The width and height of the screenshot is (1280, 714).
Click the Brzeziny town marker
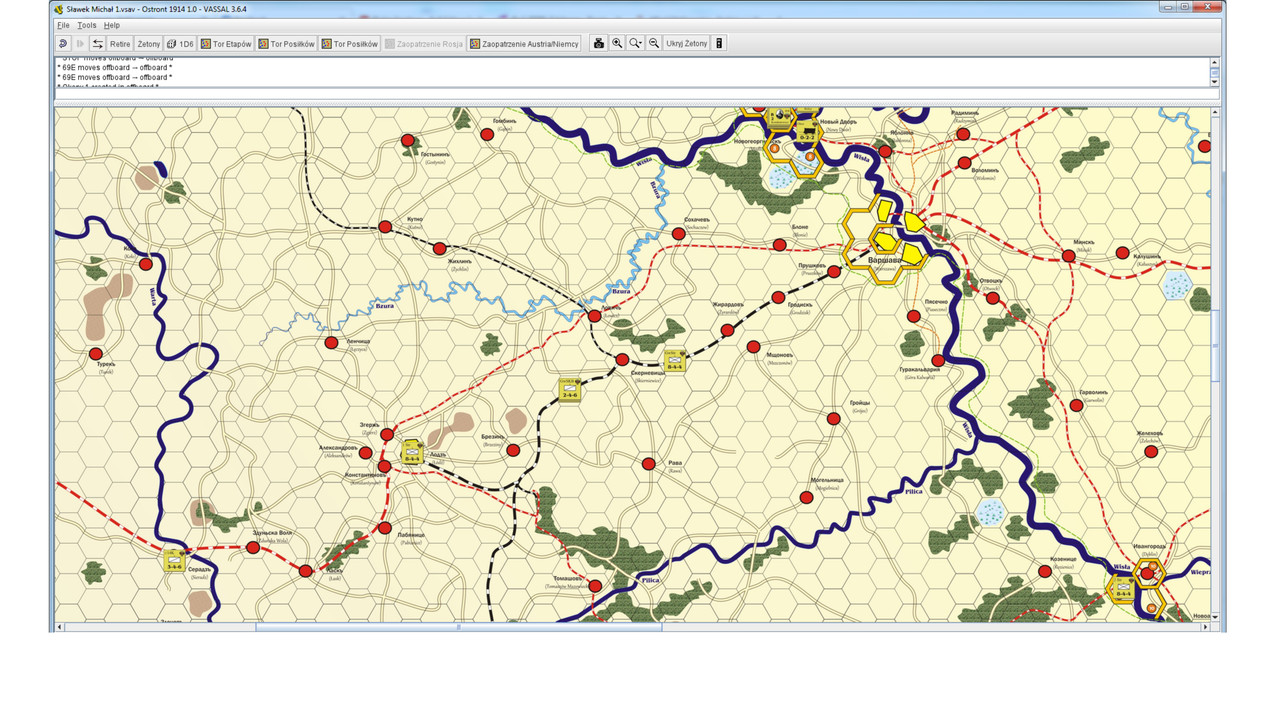(x=513, y=451)
